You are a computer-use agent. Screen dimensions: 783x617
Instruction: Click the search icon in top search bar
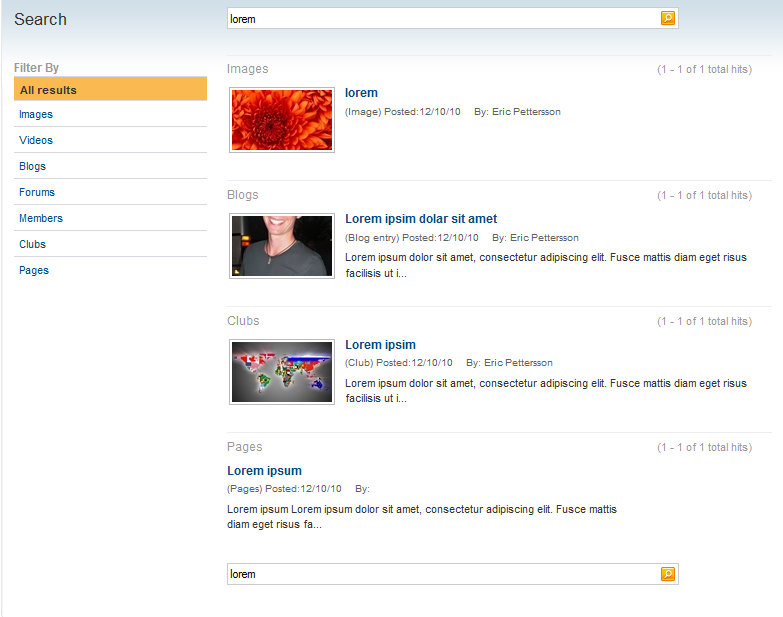point(668,18)
